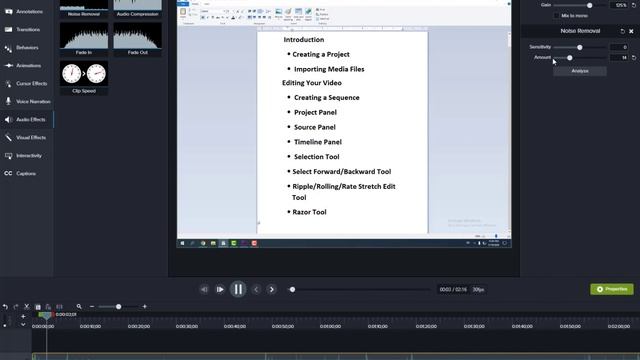
Task: Click 'Selection Tool' text in document
Action: [316, 157]
